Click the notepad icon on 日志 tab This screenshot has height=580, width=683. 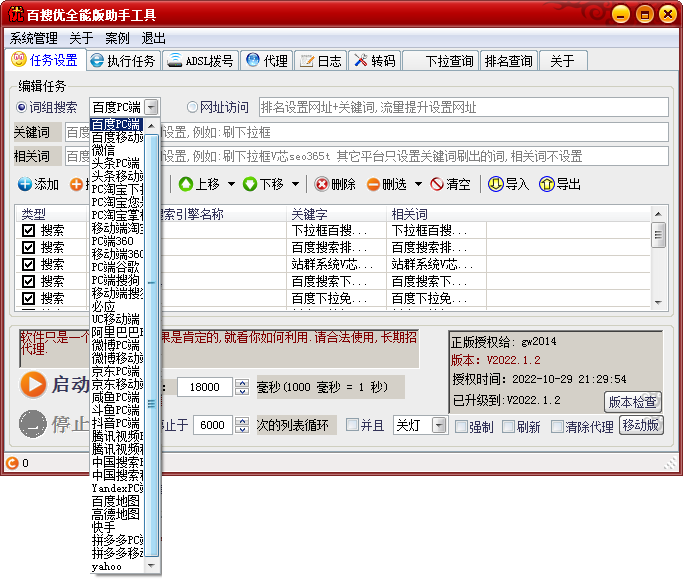[307, 61]
